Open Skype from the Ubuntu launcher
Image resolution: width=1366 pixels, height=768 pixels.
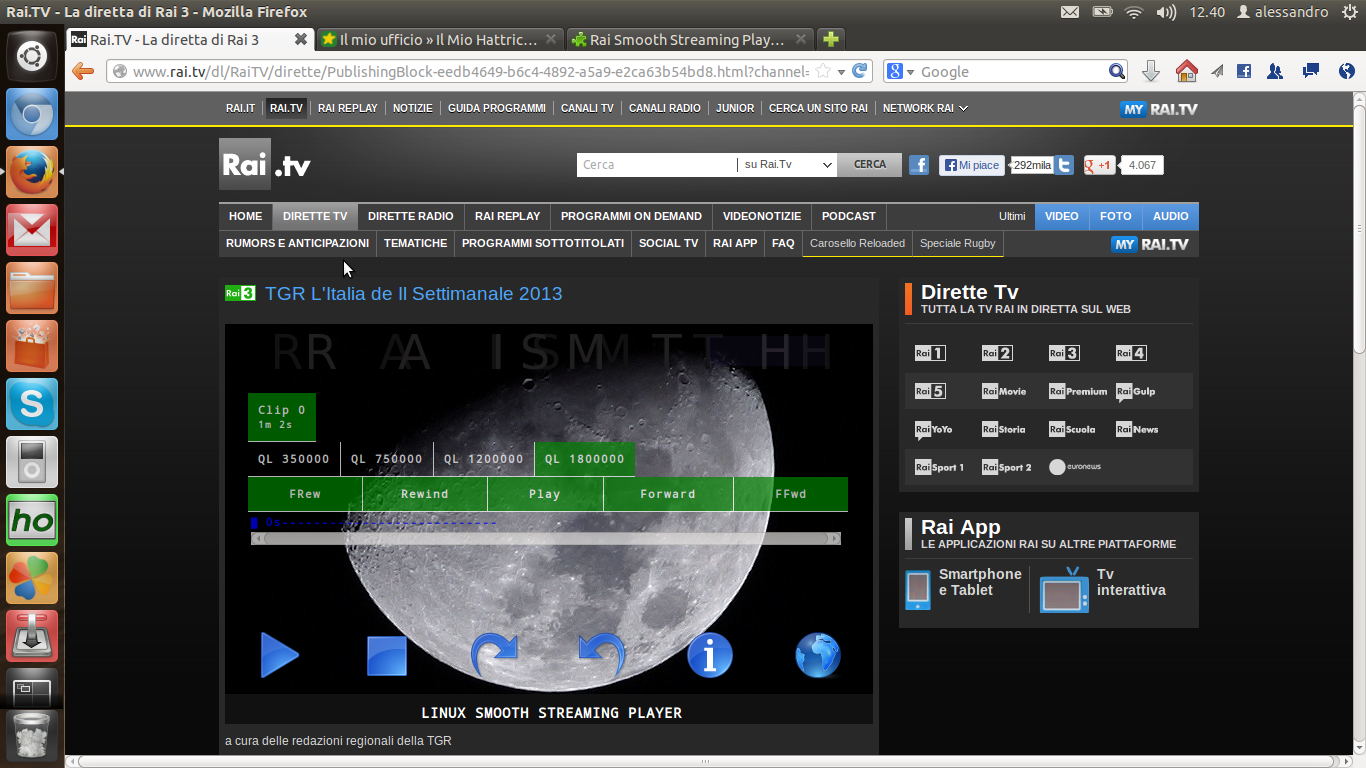(32, 404)
